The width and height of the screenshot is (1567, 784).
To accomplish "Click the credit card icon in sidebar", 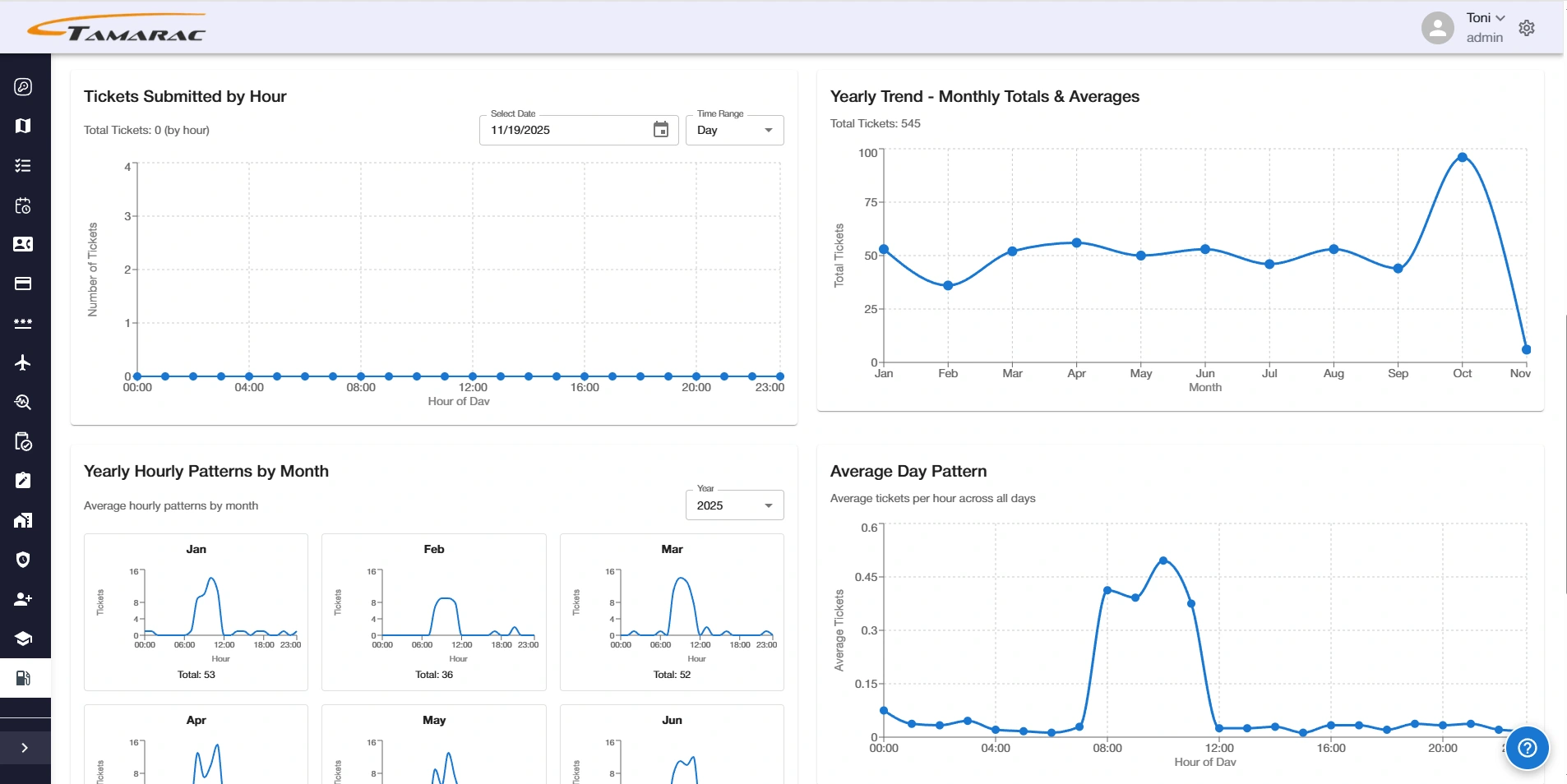I will coord(23,284).
